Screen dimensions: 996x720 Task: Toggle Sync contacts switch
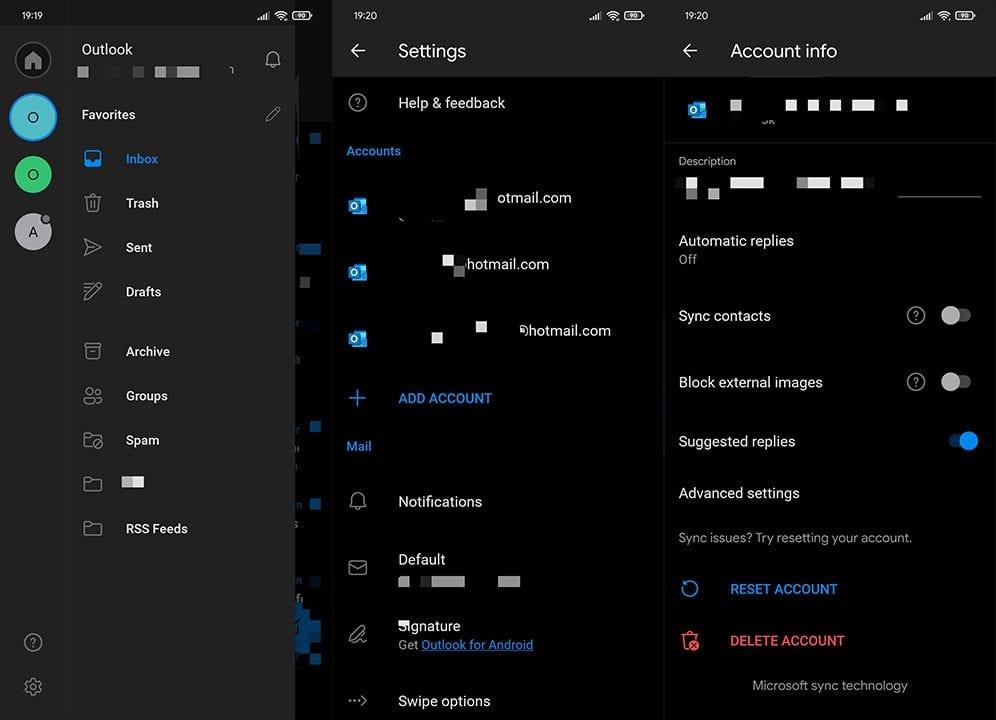click(956, 315)
